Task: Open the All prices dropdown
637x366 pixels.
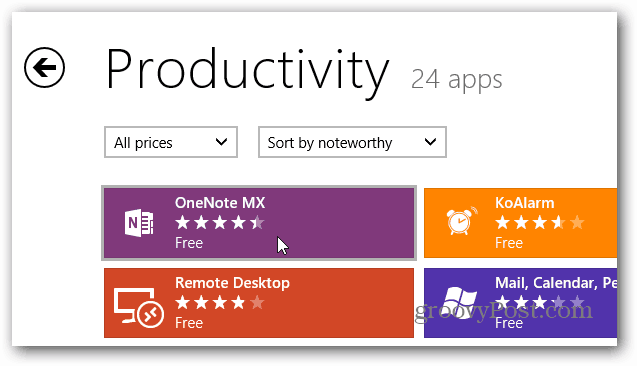Action: (171, 142)
